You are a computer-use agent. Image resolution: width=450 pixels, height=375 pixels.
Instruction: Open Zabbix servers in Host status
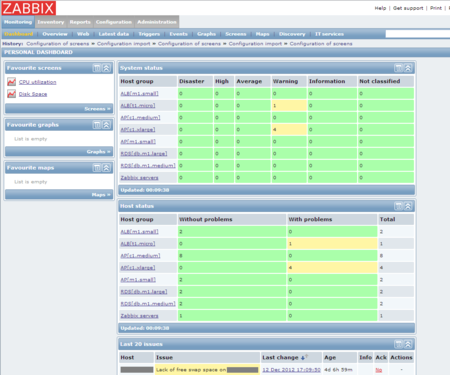click(x=139, y=316)
